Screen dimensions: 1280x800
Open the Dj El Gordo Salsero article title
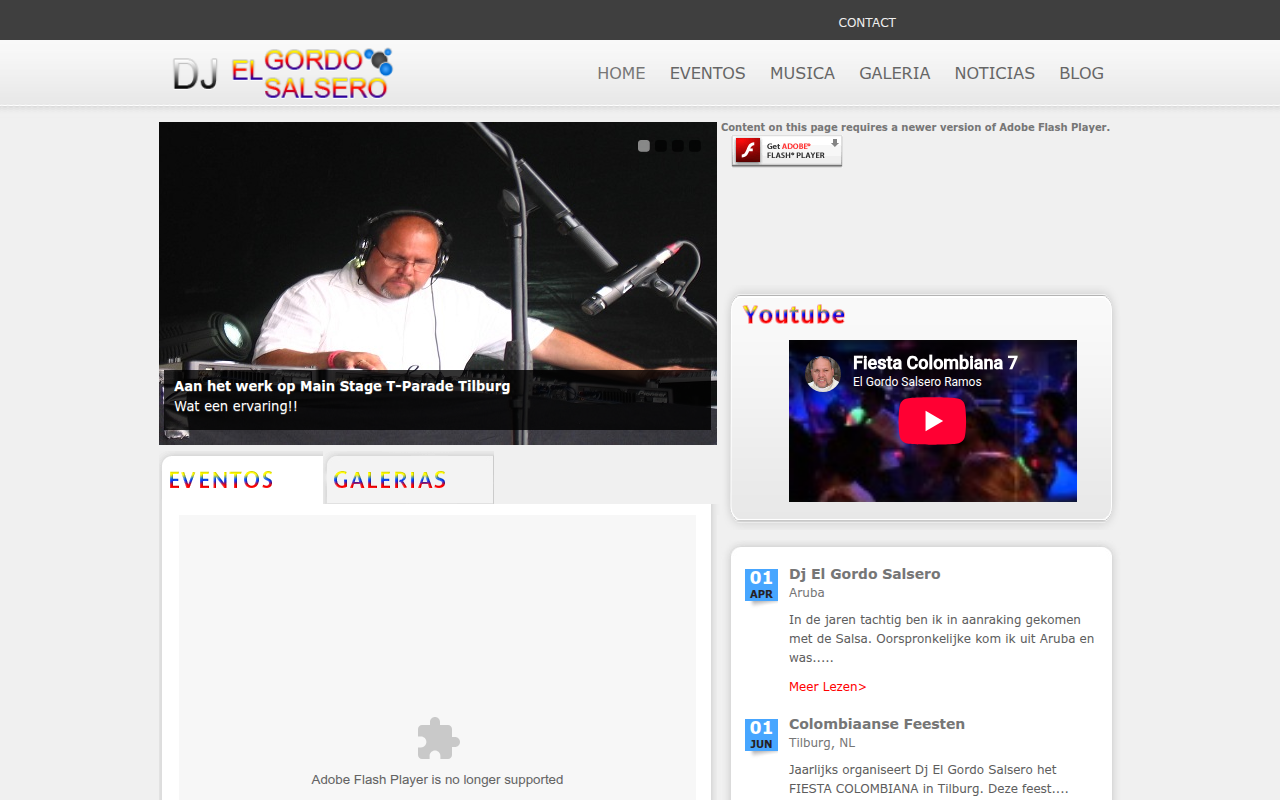tap(865, 574)
